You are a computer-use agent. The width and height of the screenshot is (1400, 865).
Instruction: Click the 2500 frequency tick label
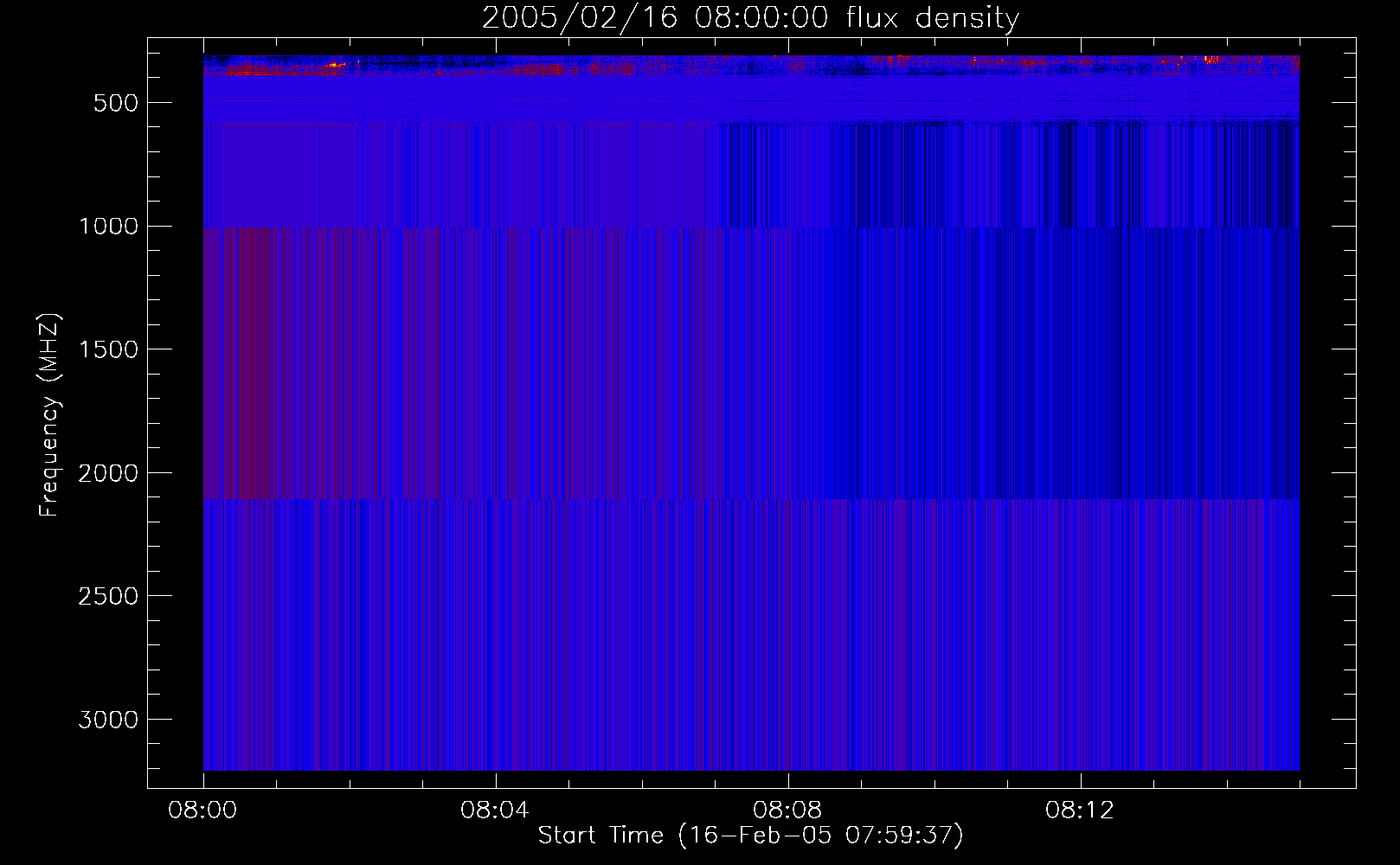108,596
